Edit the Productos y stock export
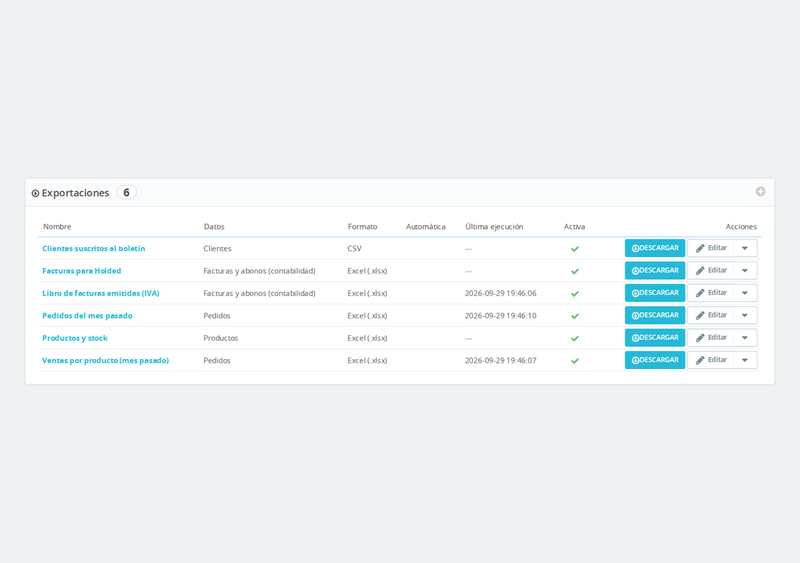Screen dimensions: 800x563 pyautogui.click(x=711, y=338)
